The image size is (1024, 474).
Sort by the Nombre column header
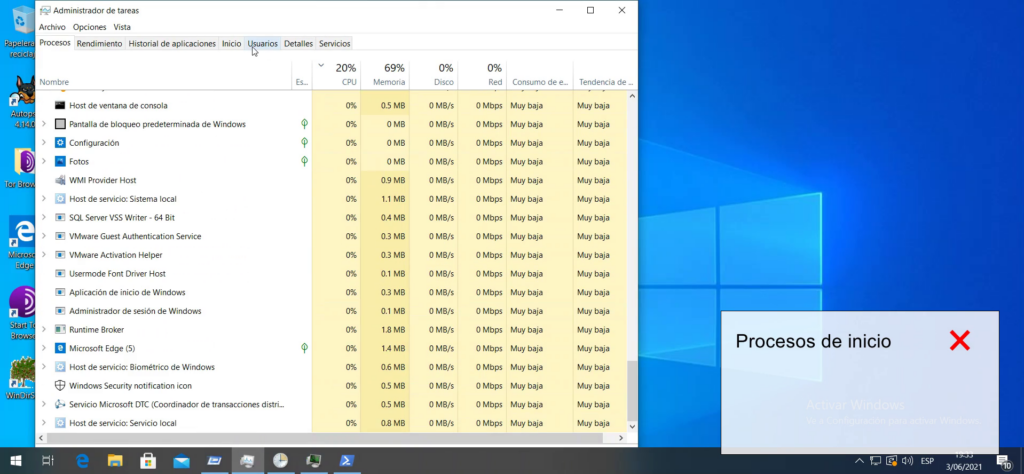coord(163,75)
